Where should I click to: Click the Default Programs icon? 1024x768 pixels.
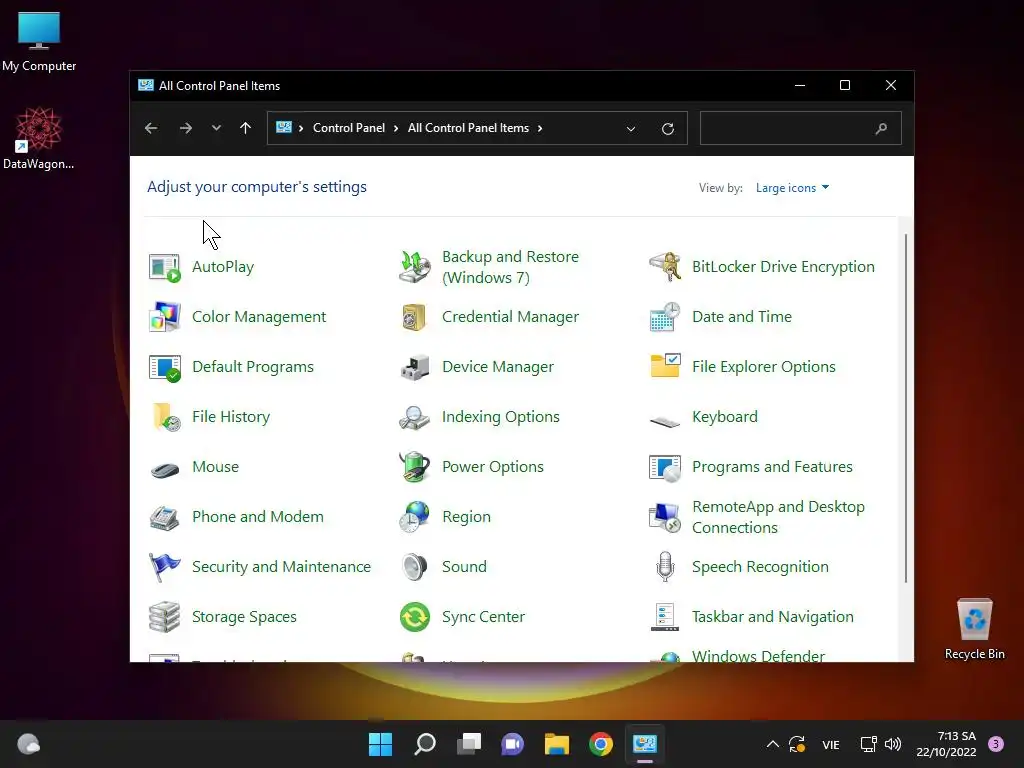click(x=165, y=367)
